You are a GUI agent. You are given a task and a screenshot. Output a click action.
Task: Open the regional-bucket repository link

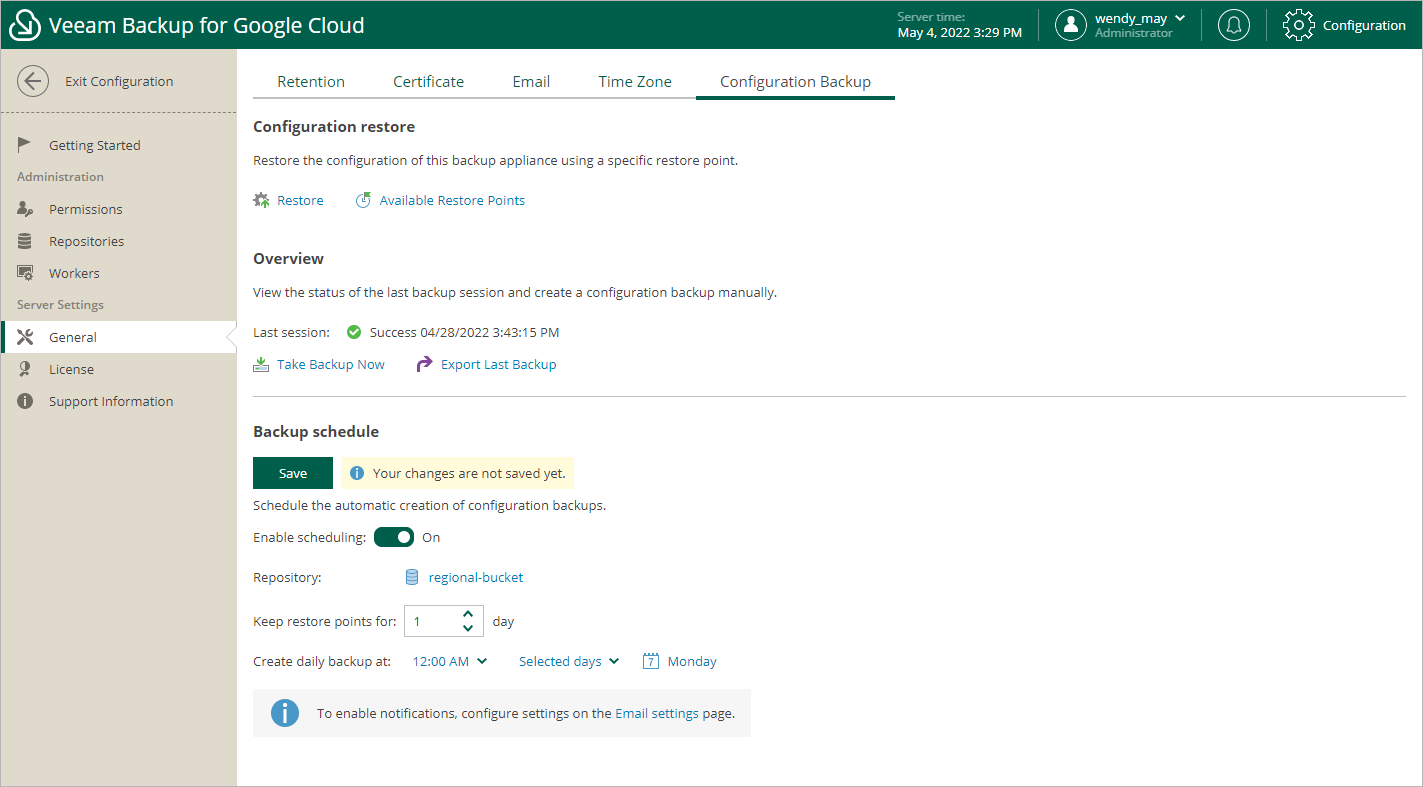(476, 577)
